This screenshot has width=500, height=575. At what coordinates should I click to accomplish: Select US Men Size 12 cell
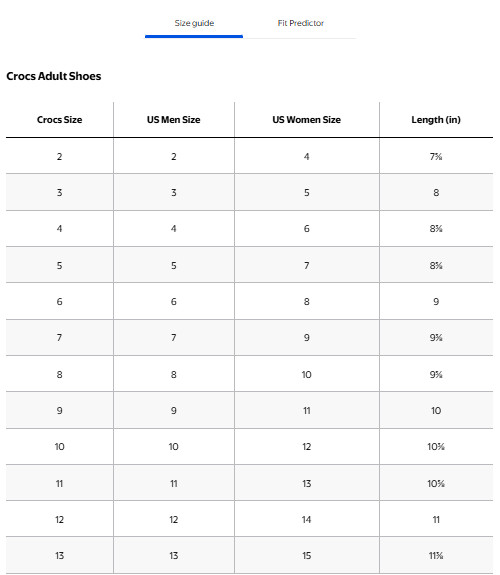tap(174, 519)
